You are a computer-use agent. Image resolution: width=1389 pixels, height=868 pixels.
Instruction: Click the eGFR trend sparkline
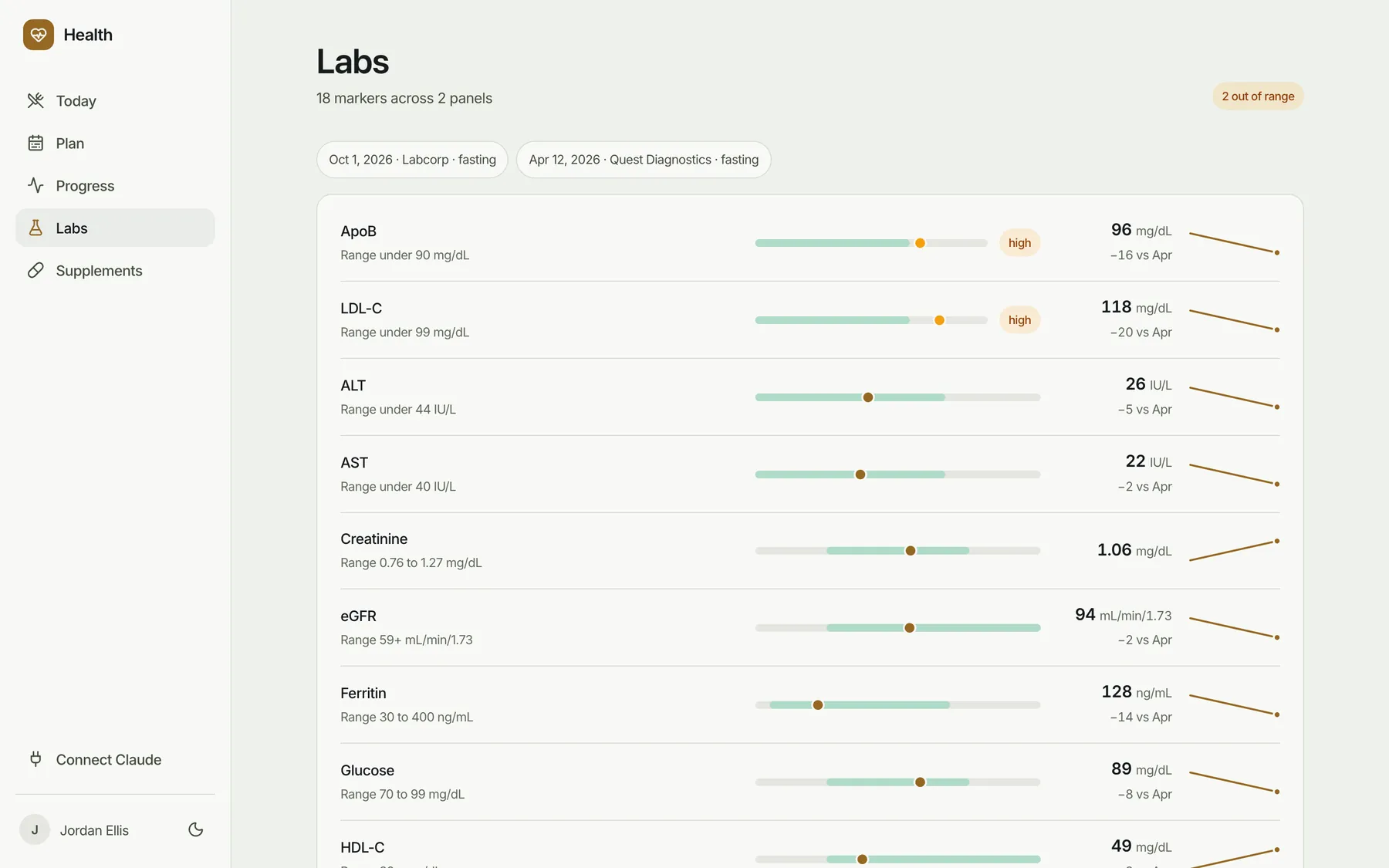tap(1235, 628)
